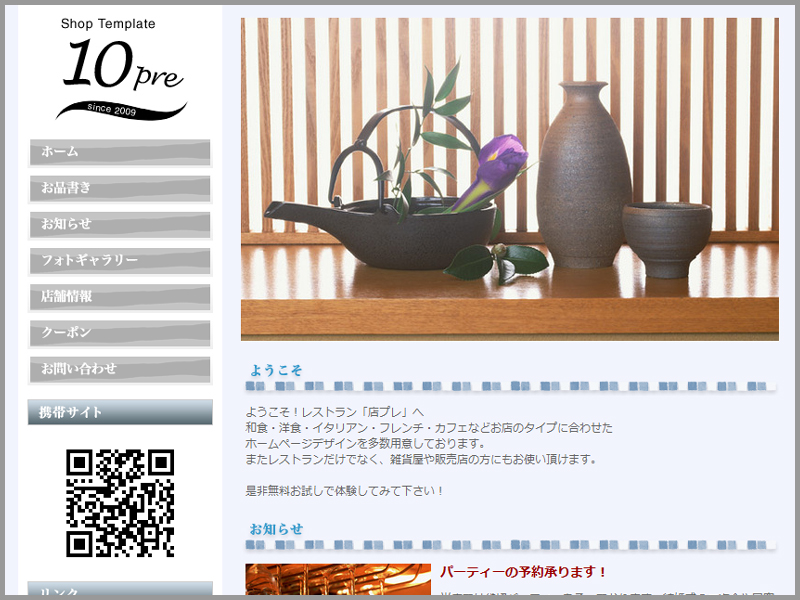Click the 携帯サイト section header

click(x=120, y=412)
